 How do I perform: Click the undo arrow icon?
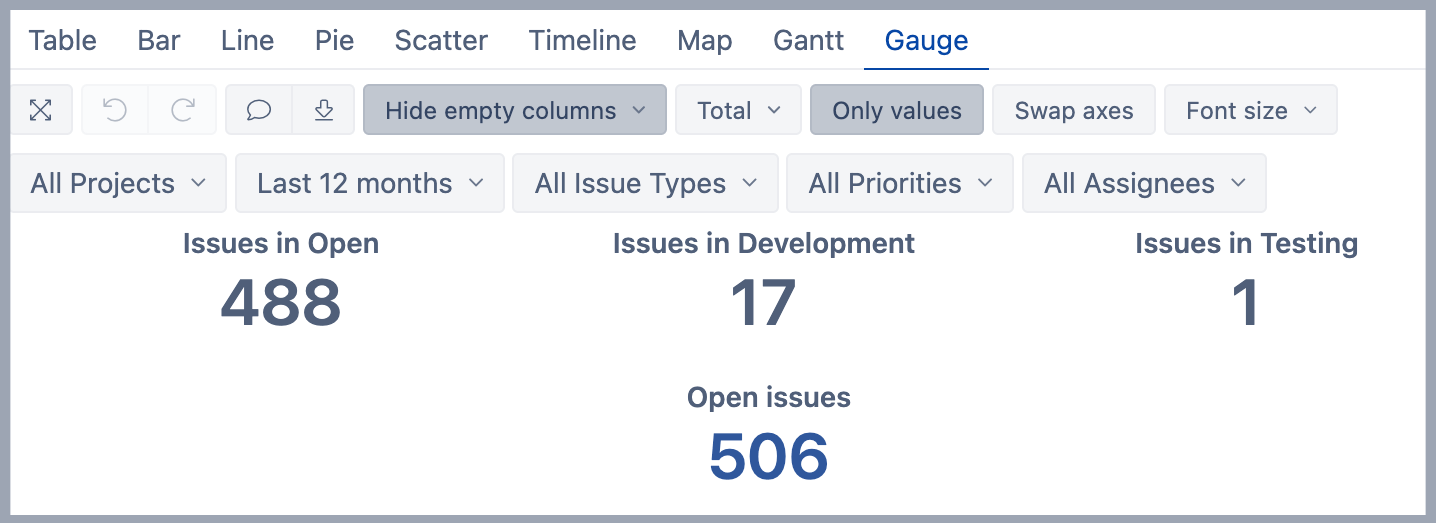(115, 110)
